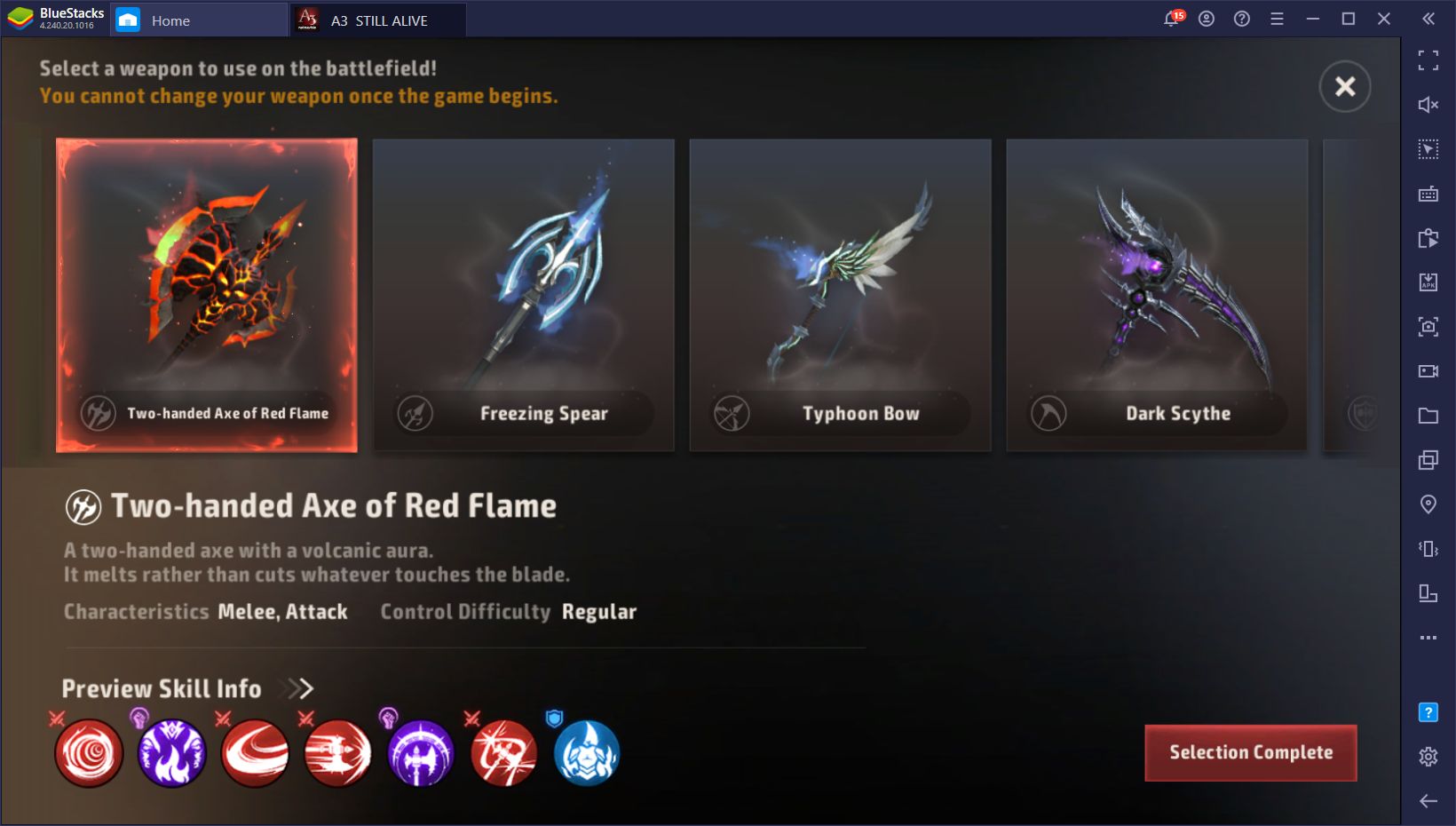Viewport: 1456px width, 826px height.
Task: Pick the Typhoon Bow weapon card
Action: point(841,295)
